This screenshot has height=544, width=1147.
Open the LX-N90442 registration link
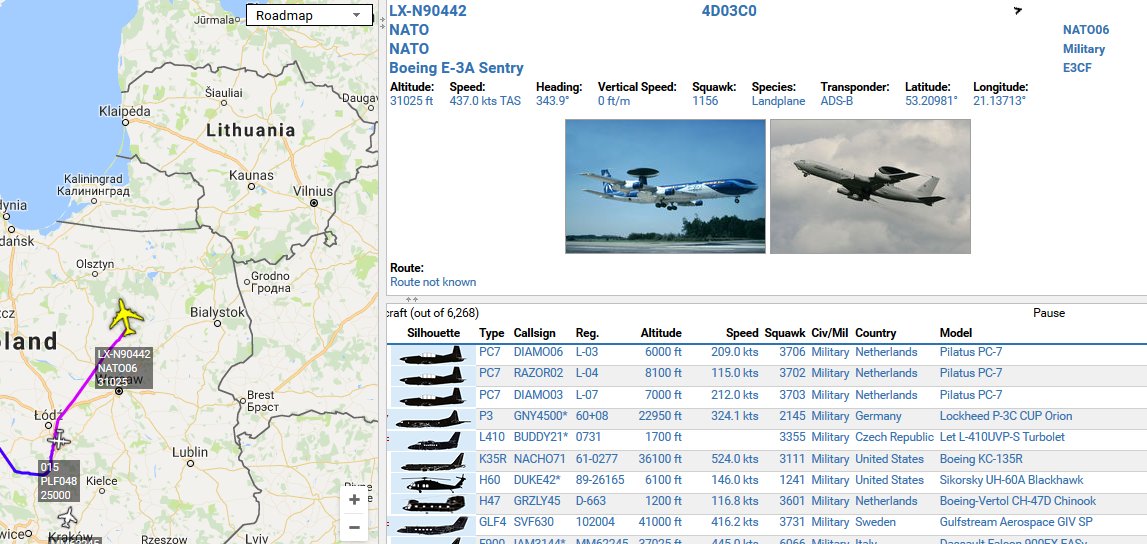tap(427, 11)
